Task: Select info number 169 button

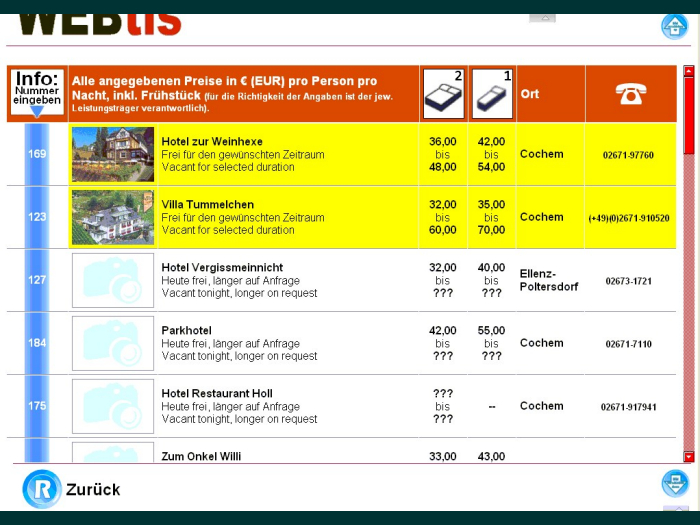Action: tap(37, 154)
